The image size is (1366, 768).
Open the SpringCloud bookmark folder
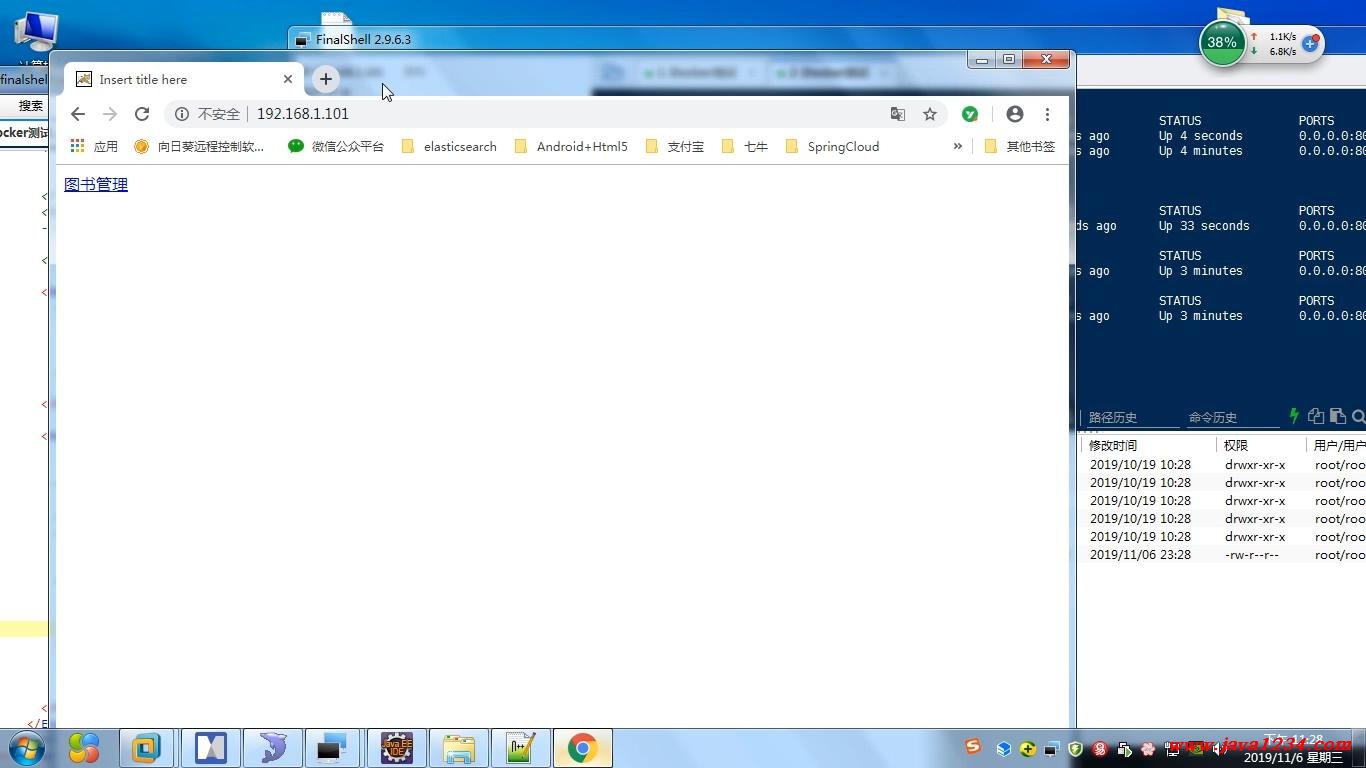832,146
